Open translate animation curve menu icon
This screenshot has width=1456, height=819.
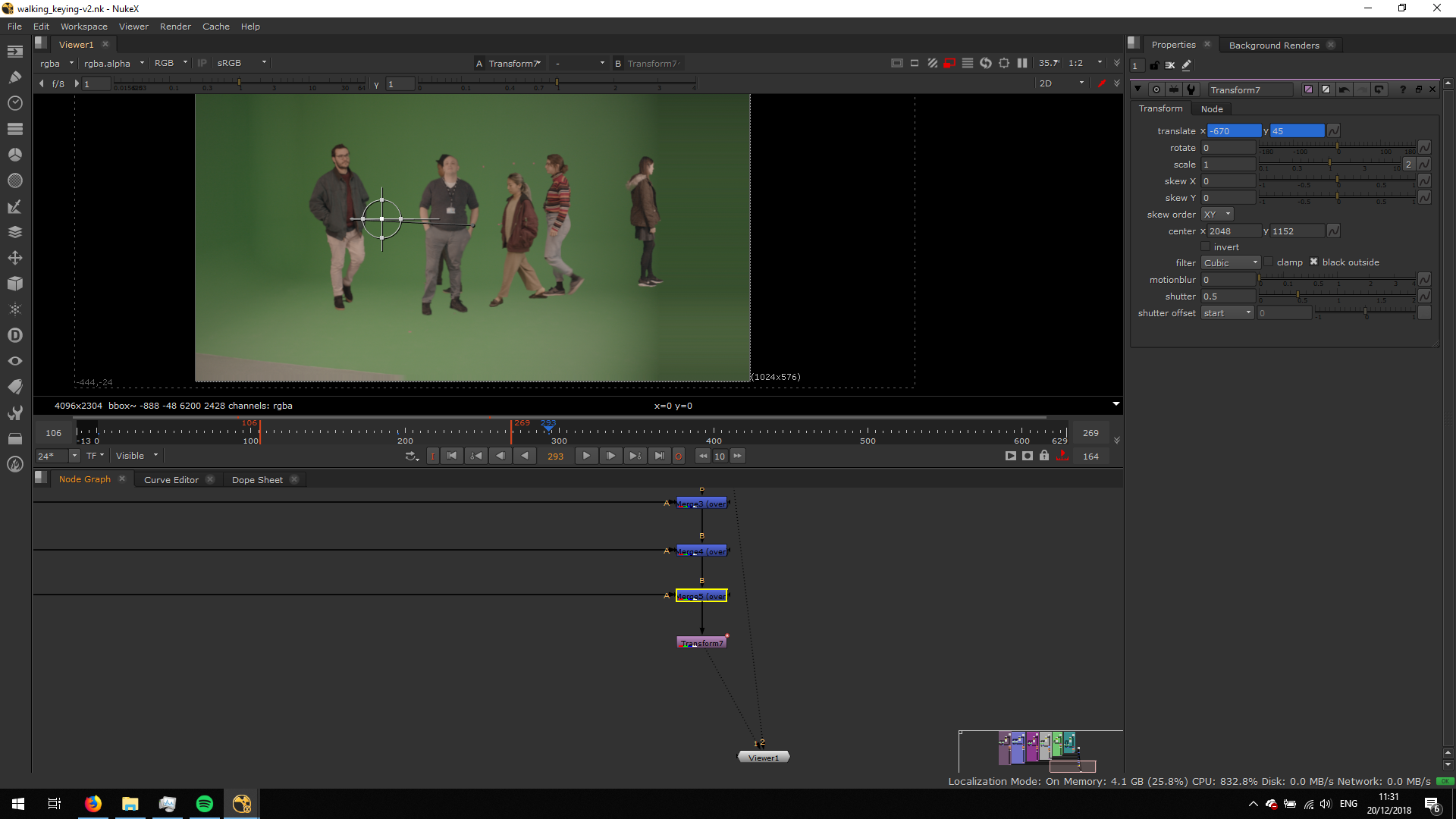point(1333,131)
